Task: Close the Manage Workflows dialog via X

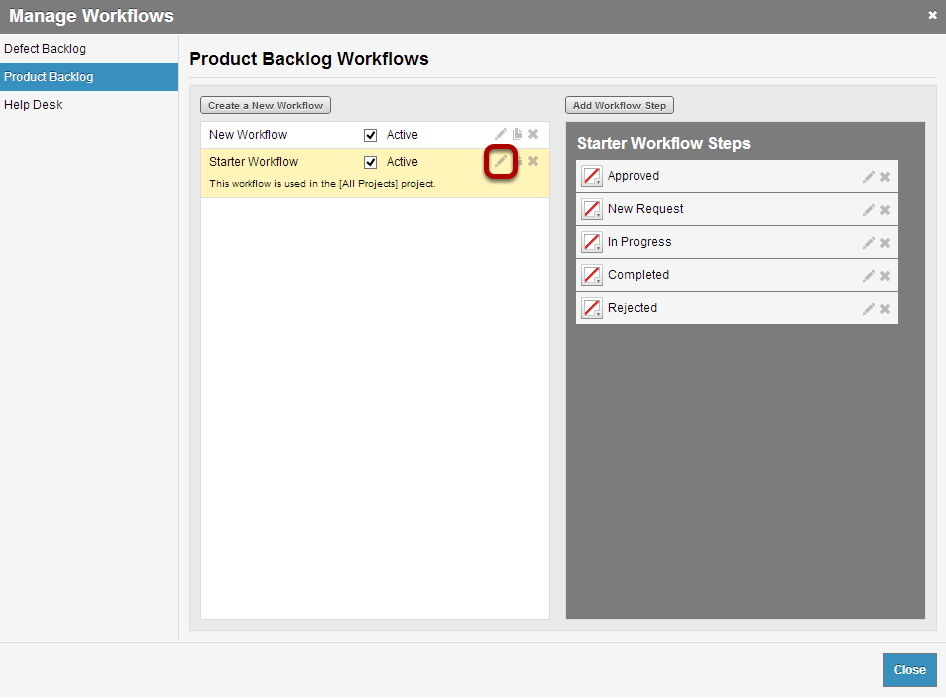Action: [932, 16]
